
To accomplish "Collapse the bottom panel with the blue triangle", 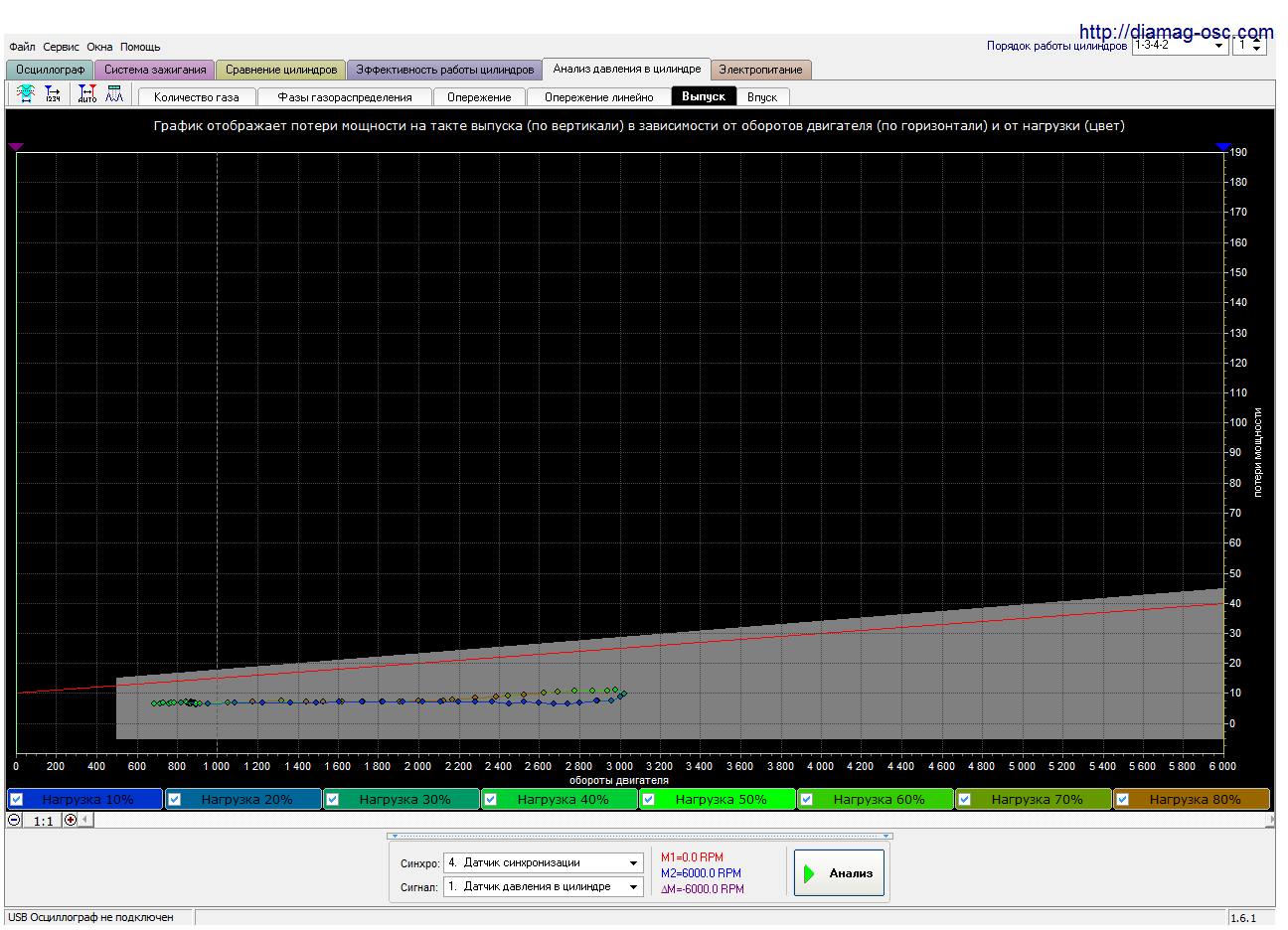I will pos(393,837).
